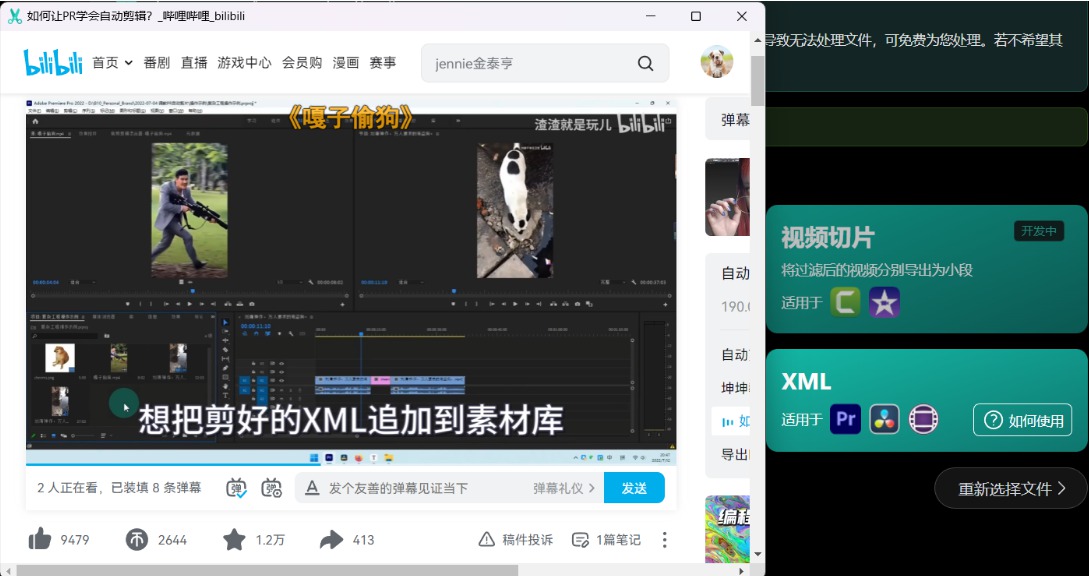Open 会员购 from the navigation
The width and height of the screenshot is (1089, 576).
click(302, 63)
